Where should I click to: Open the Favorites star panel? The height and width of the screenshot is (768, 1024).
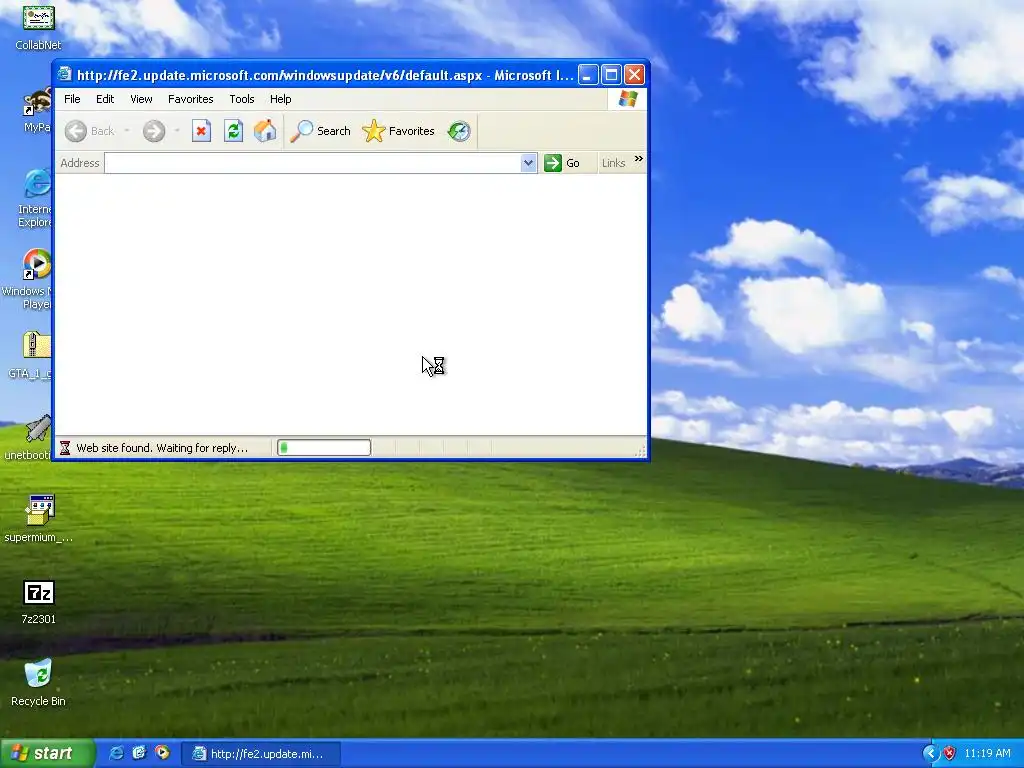[398, 131]
